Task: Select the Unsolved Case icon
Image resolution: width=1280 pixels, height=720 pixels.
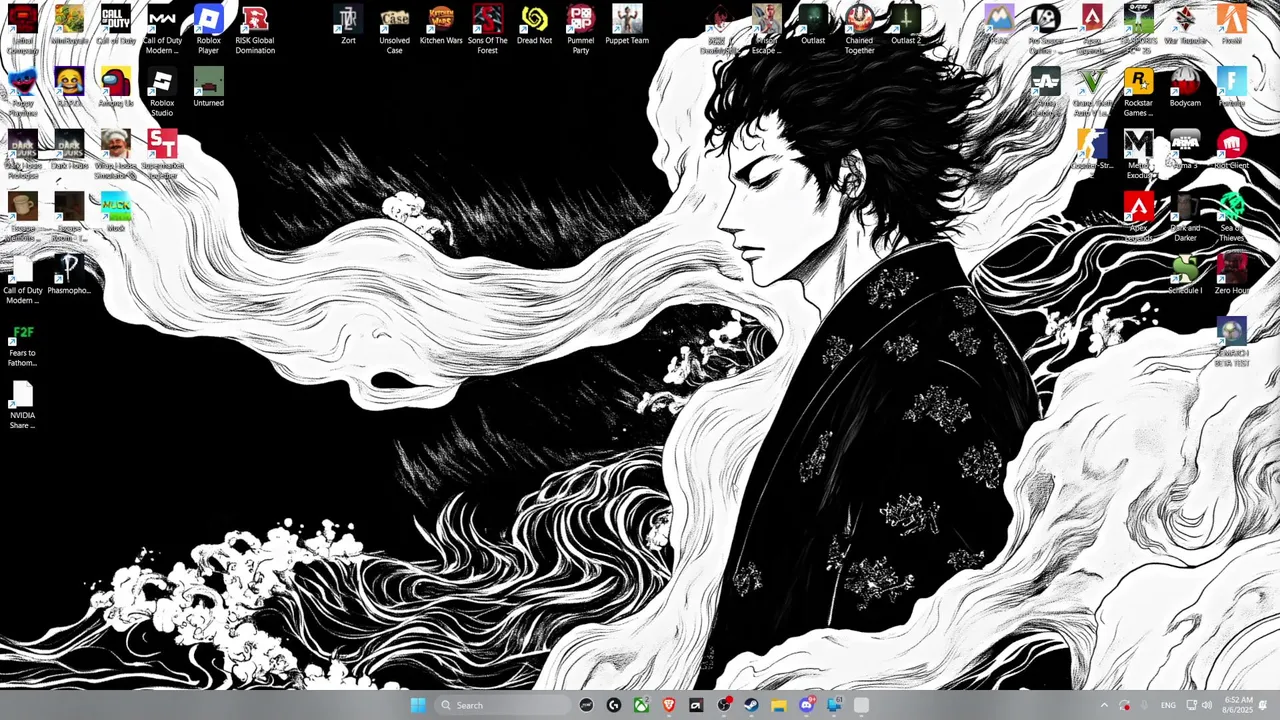Action: (394, 29)
